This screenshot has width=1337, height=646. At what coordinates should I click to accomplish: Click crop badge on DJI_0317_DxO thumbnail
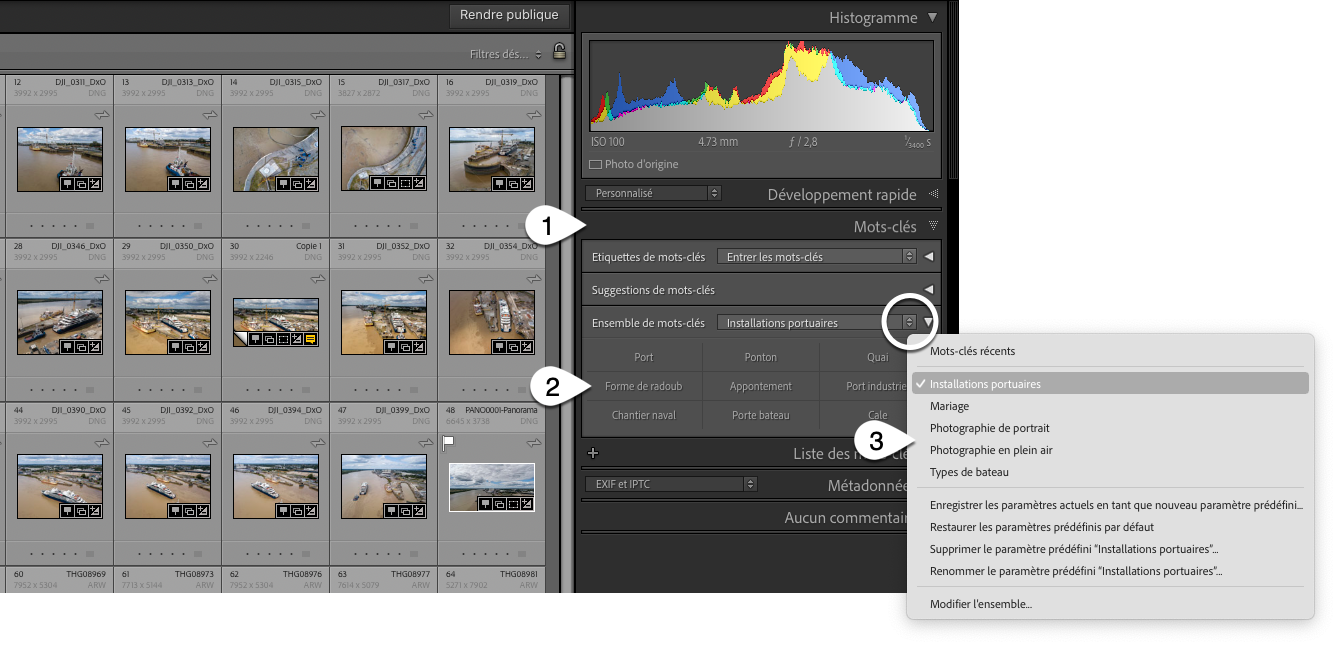405,184
